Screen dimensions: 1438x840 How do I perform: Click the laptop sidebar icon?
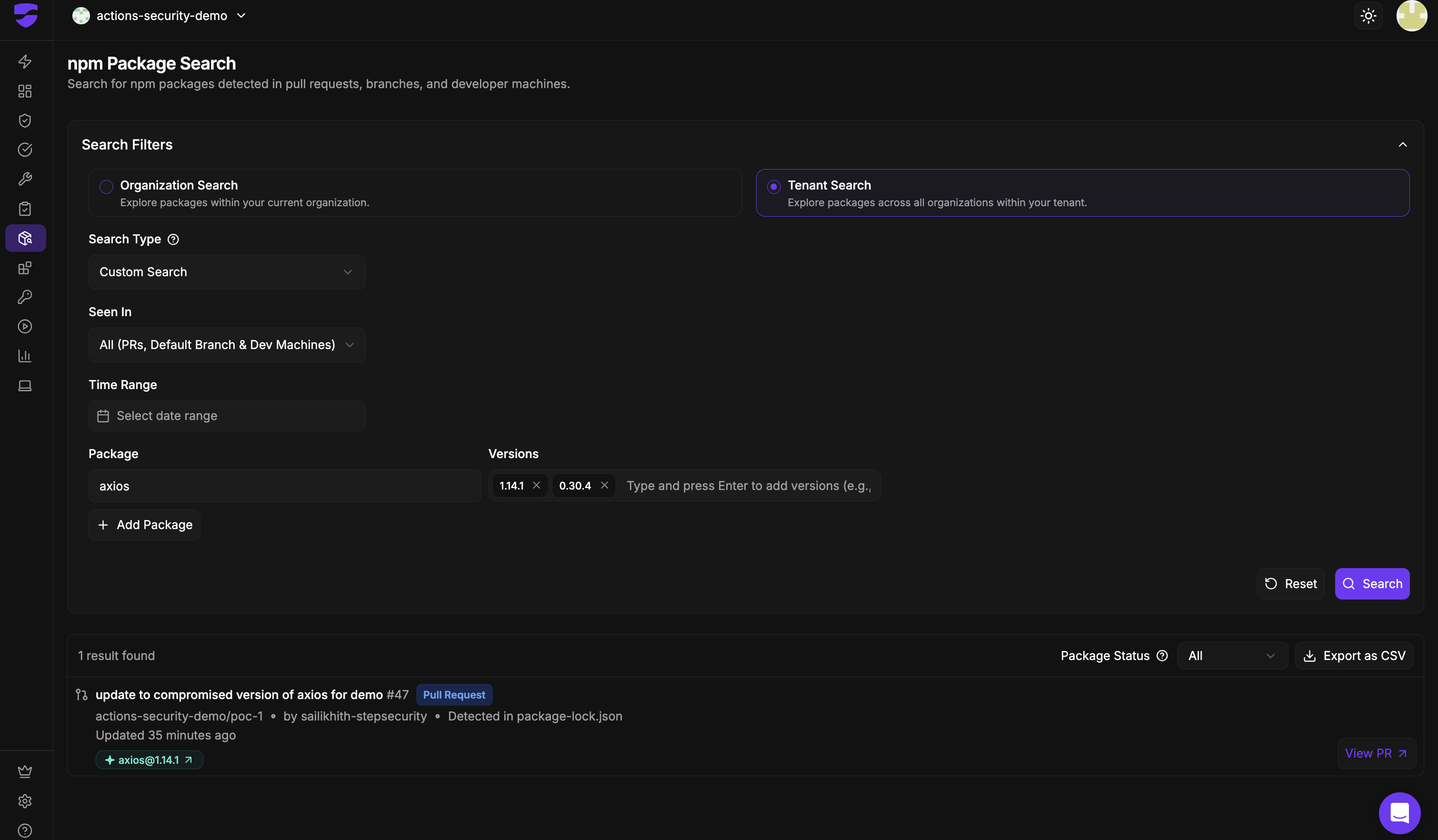pos(25,386)
